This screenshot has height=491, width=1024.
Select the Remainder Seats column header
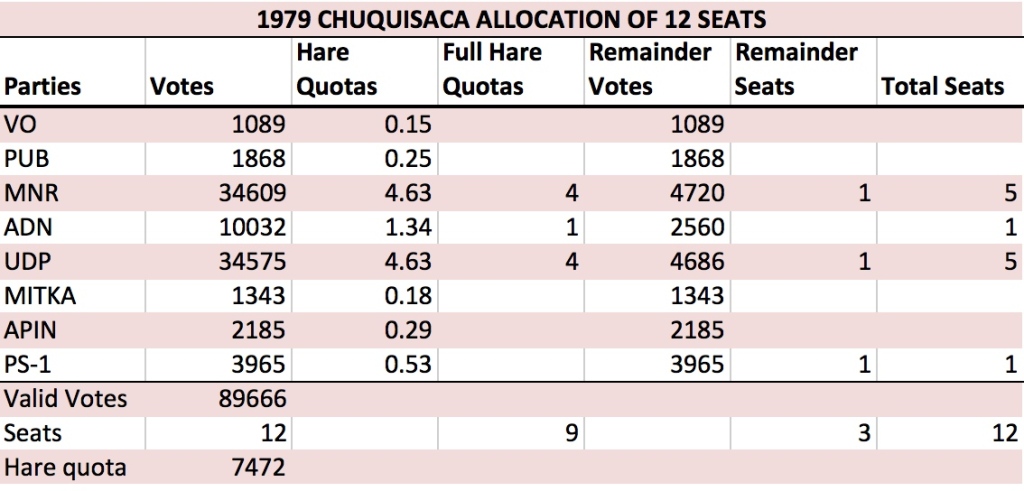pos(796,70)
